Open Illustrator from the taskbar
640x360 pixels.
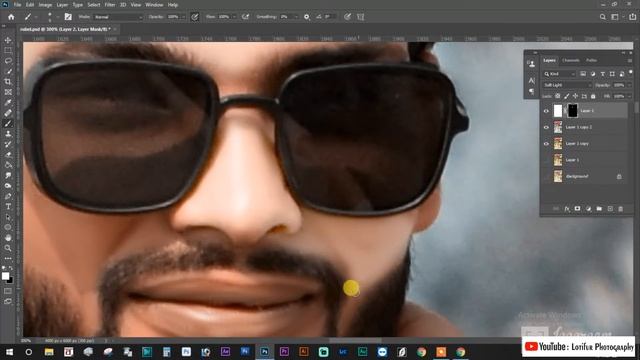304,351
